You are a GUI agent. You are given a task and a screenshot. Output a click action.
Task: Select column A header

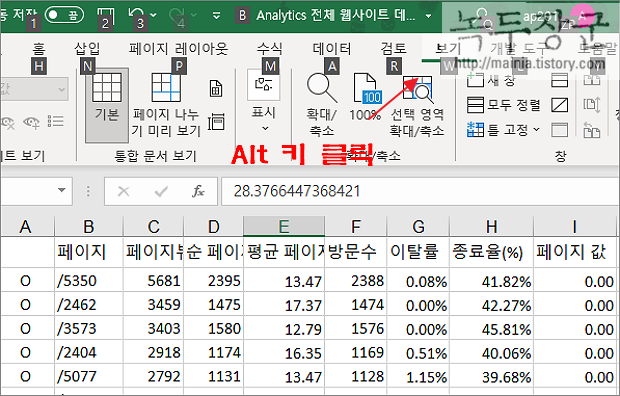click(x=27, y=227)
